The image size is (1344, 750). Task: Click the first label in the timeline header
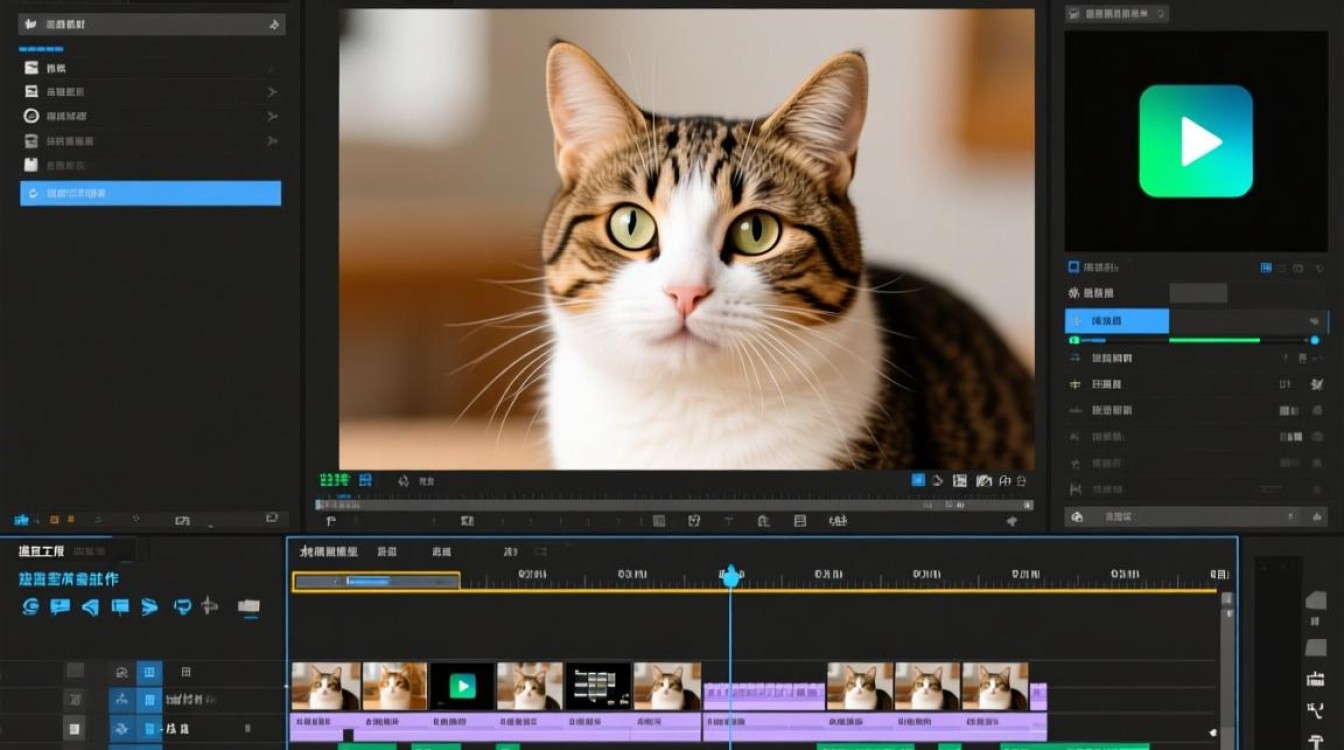tap(329, 551)
